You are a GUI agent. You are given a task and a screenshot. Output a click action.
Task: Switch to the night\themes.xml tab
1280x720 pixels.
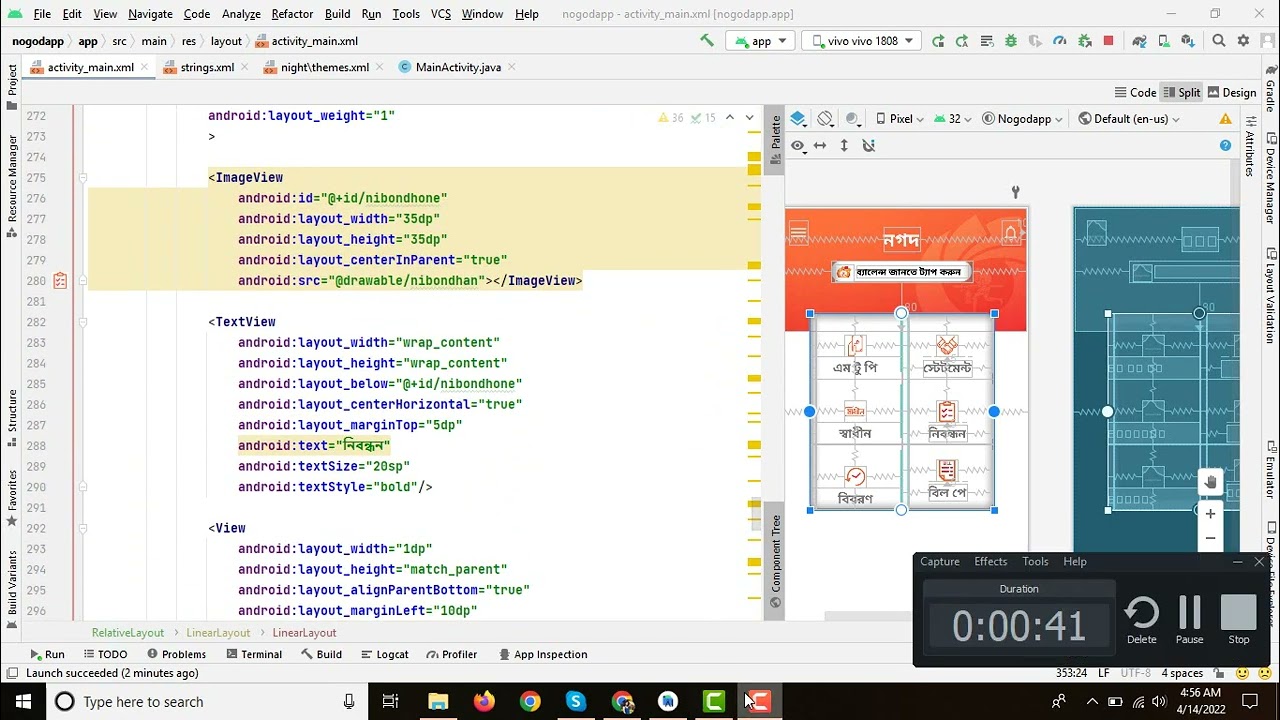pyautogui.click(x=324, y=67)
